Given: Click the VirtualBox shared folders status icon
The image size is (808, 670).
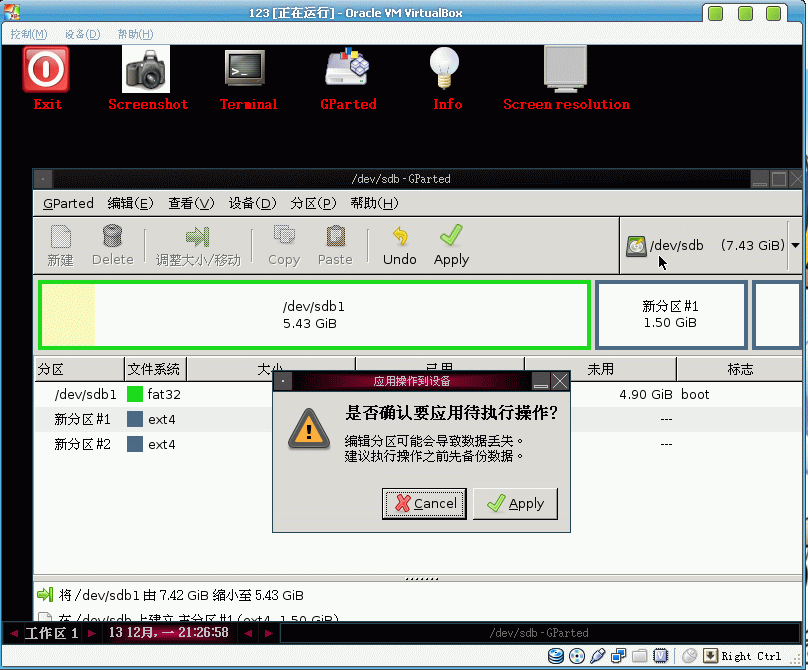Looking at the screenshot, I should coord(639,656).
